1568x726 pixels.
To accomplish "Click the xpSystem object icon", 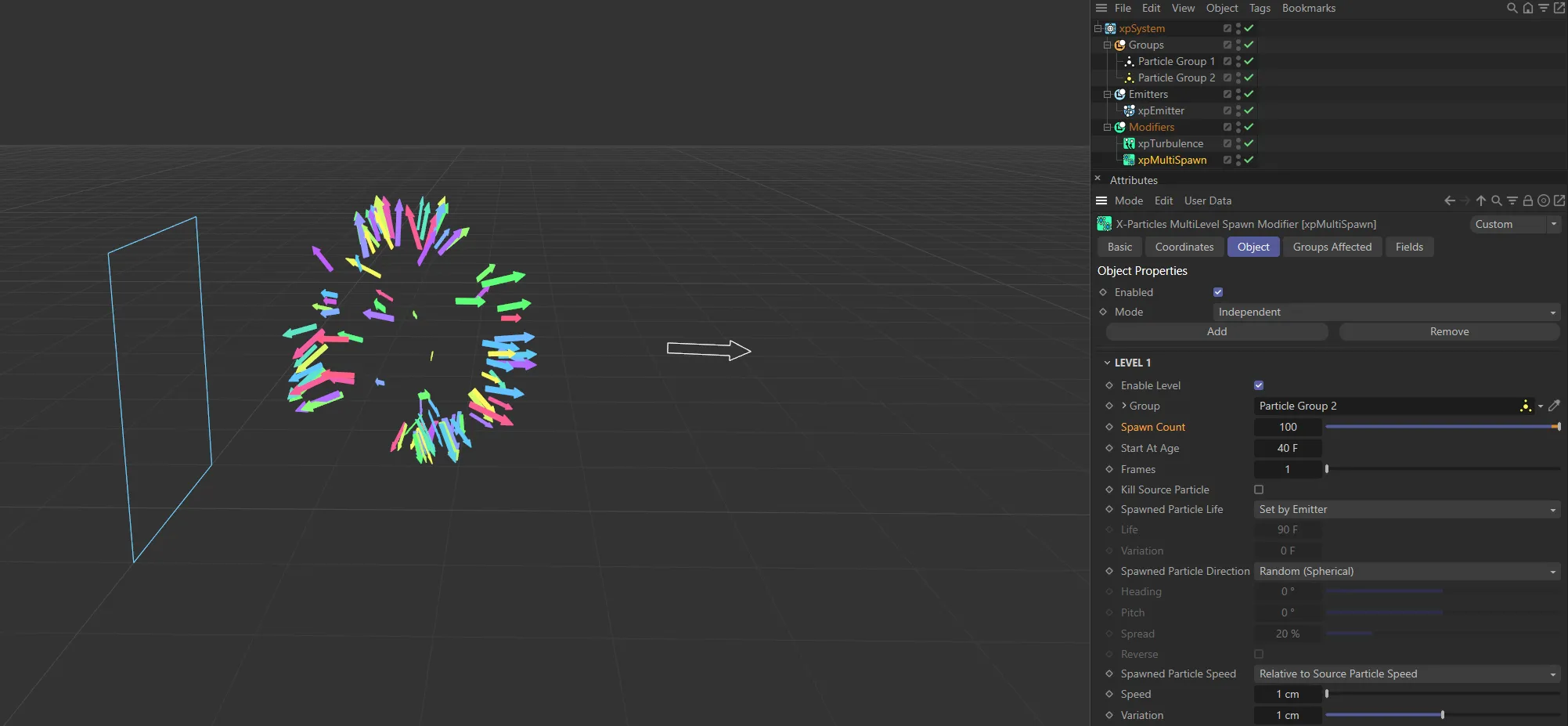I will (x=1109, y=28).
